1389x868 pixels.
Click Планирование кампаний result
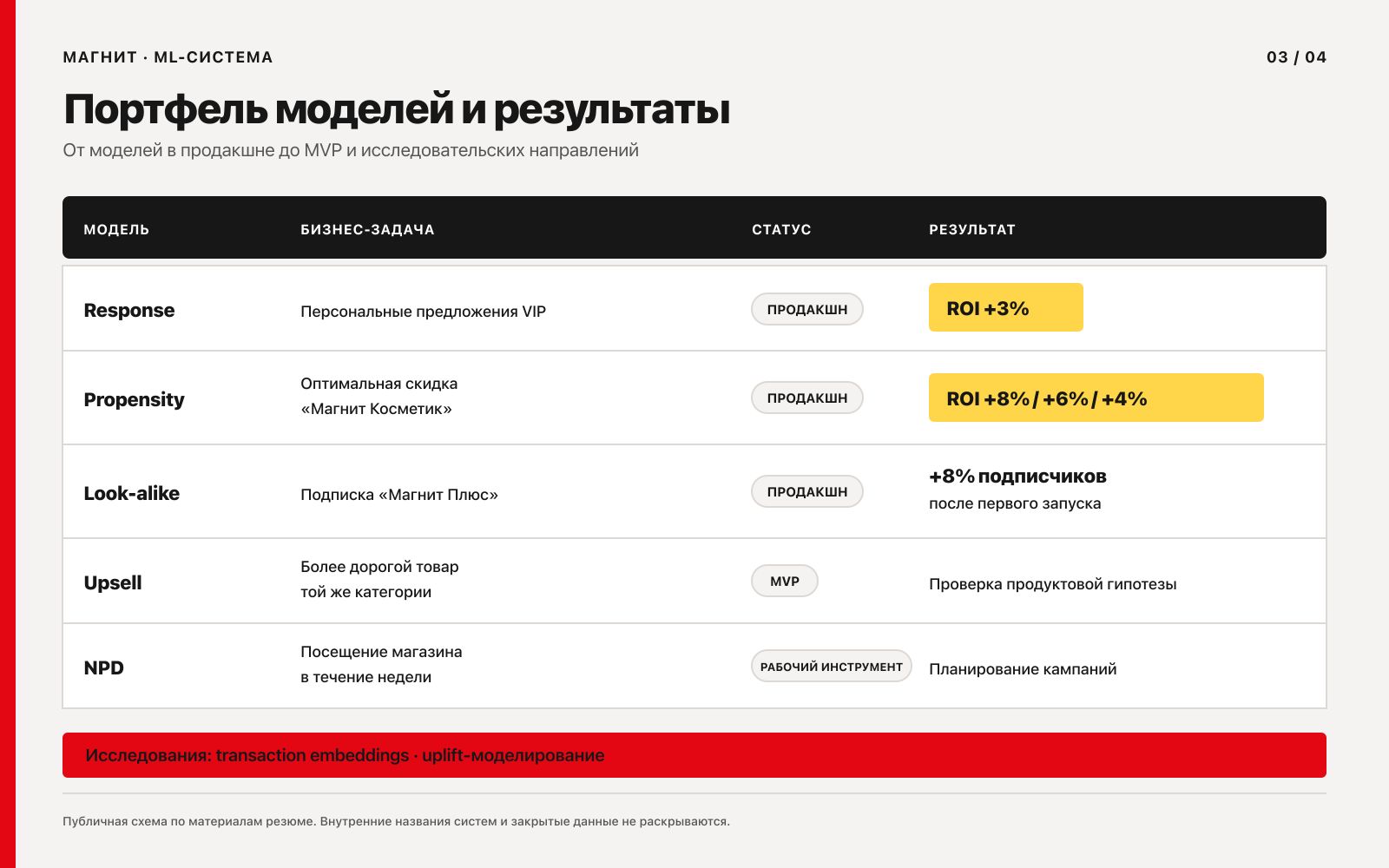point(1023,669)
